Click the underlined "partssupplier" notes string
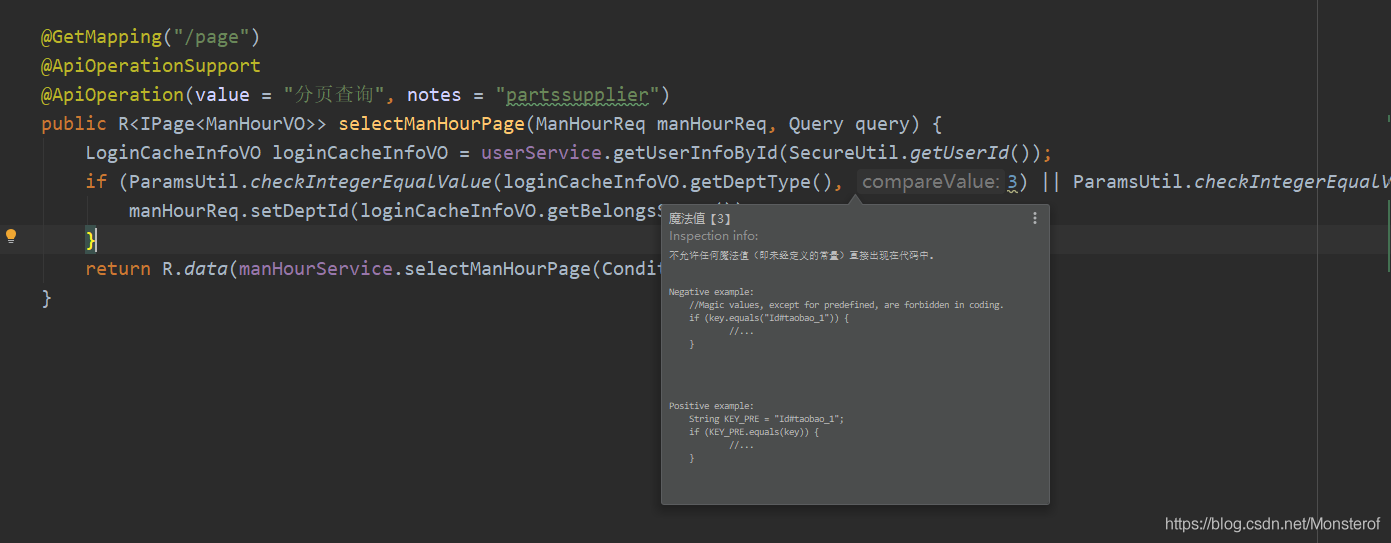The image size is (1391, 543). pyautogui.click(x=578, y=95)
